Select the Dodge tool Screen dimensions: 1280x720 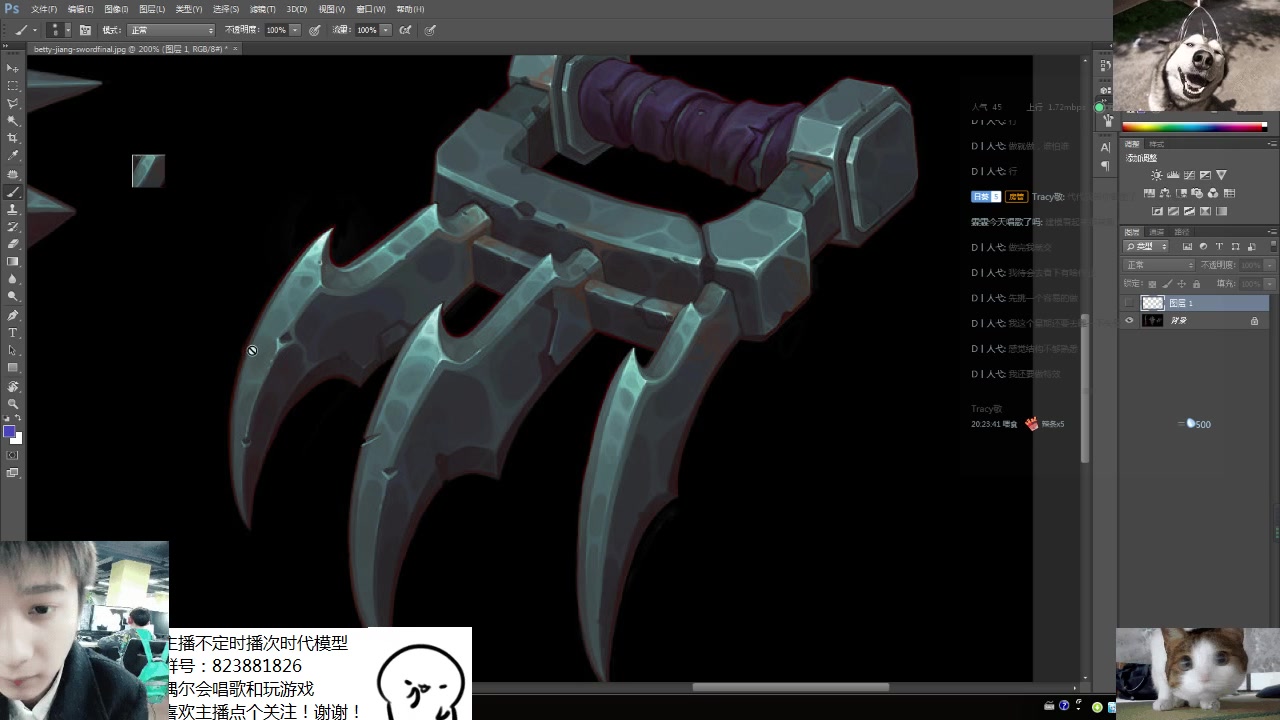pos(13,297)
